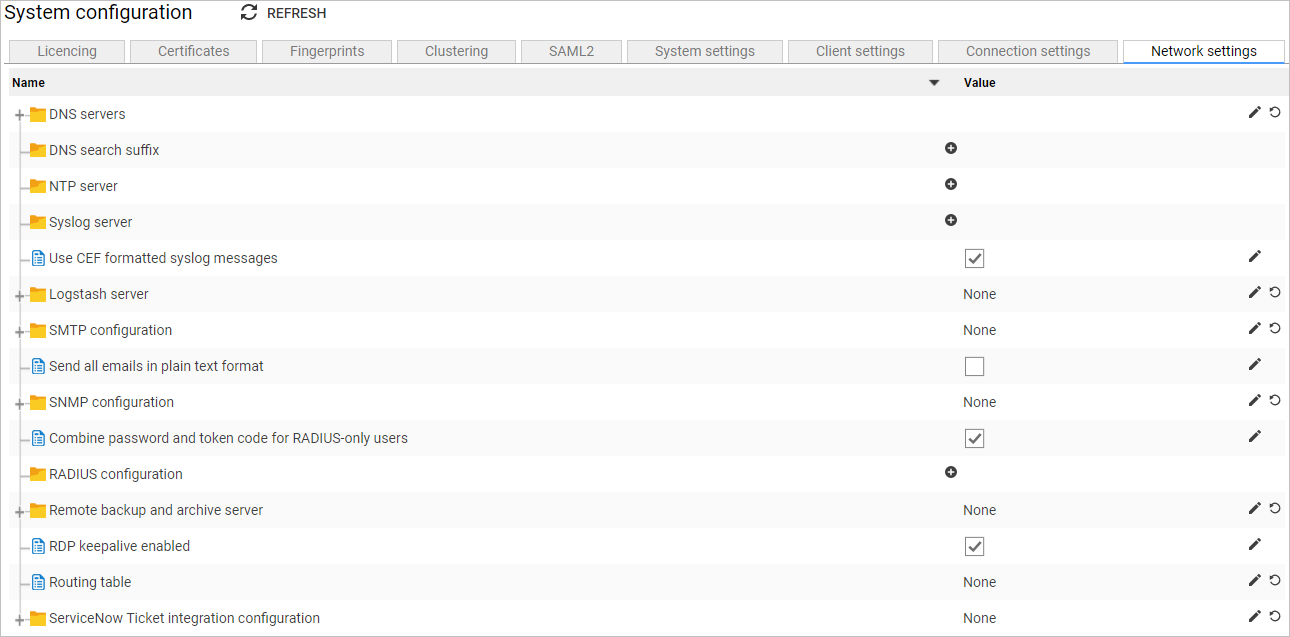Edit the RDP keepalive enabled setting
The height and width of the screenshot is (637, 1290).
click(x=1254, y=544)
